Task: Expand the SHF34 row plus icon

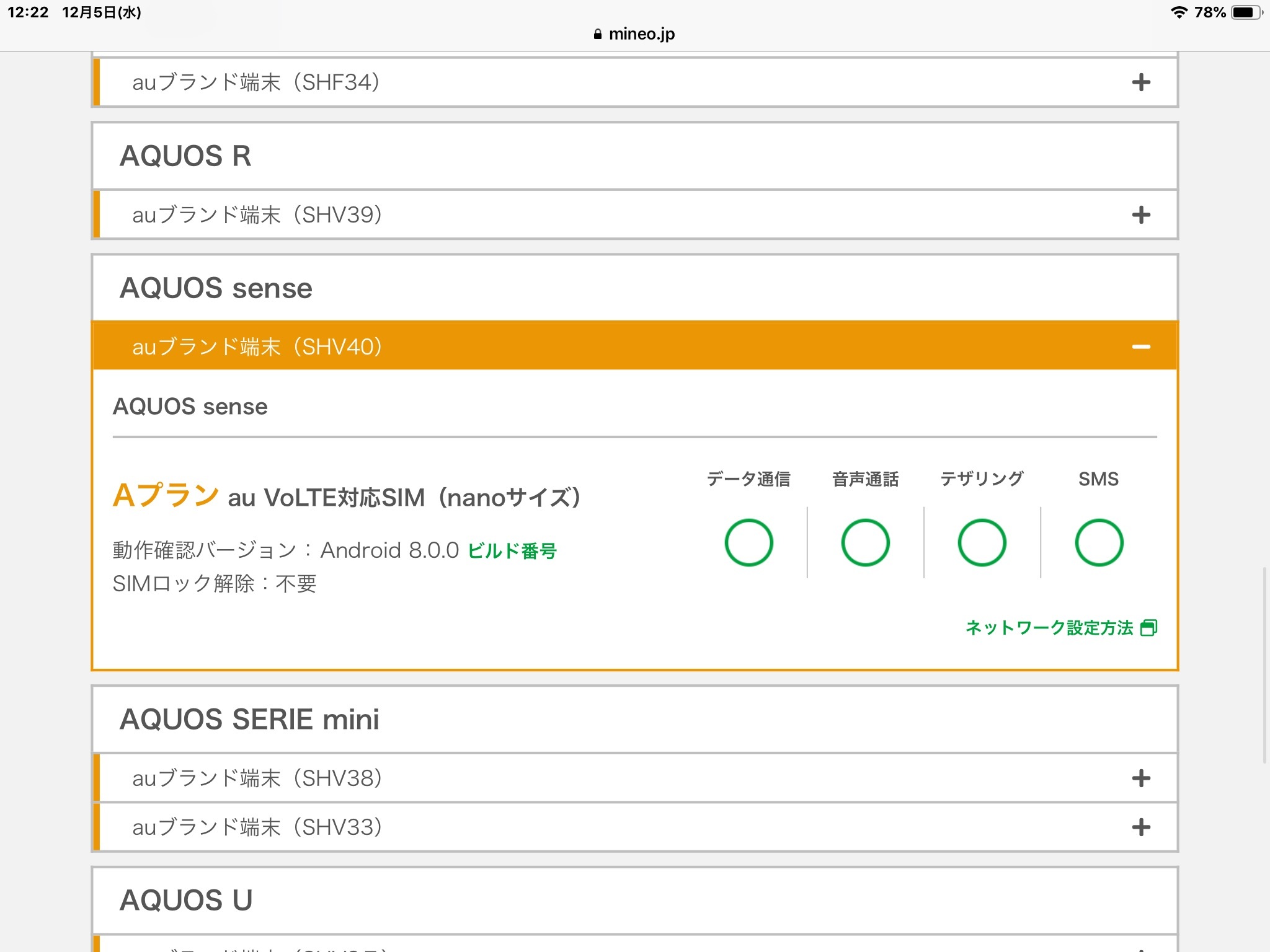Action: [1140, 82]
